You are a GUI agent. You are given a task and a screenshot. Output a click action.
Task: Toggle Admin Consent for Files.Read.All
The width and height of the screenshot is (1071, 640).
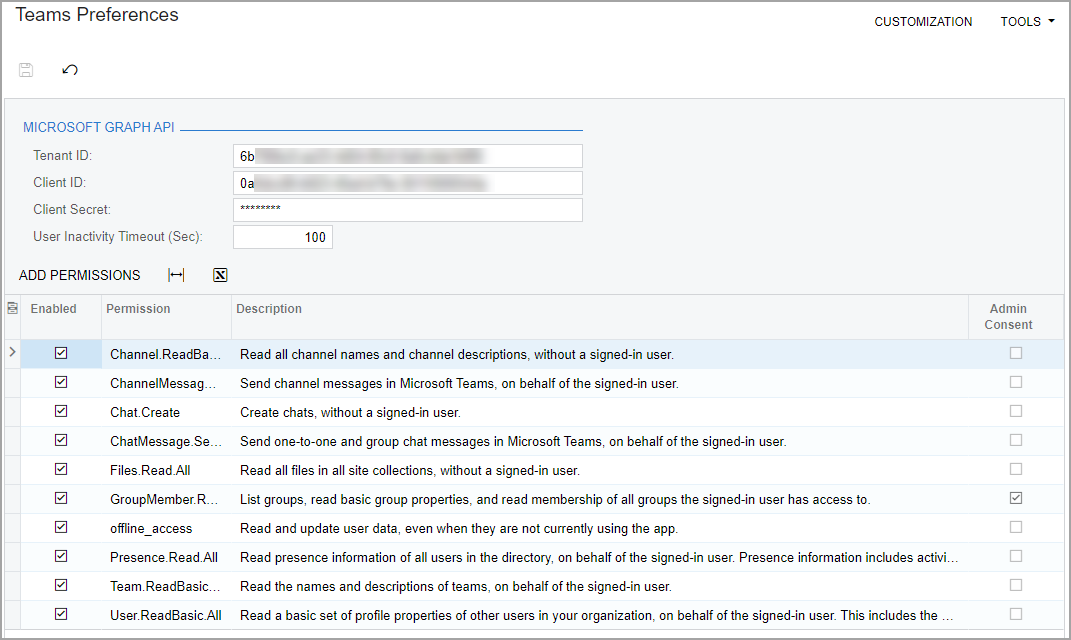coord(1016,469)
